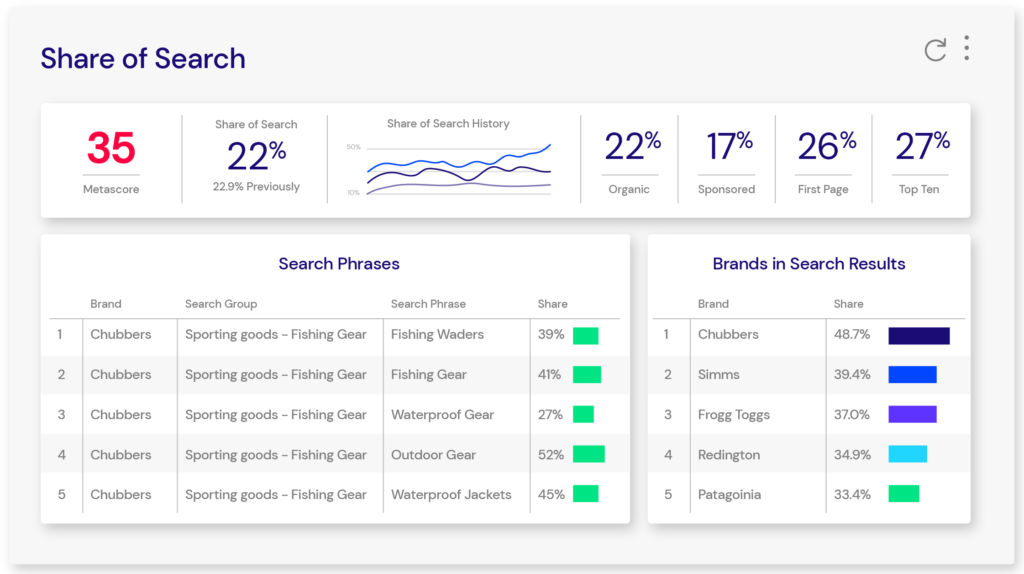1024x574 pixels.
Task: Click the purple share bar for Frogg Toggs
Action: (x=912, y=414)
